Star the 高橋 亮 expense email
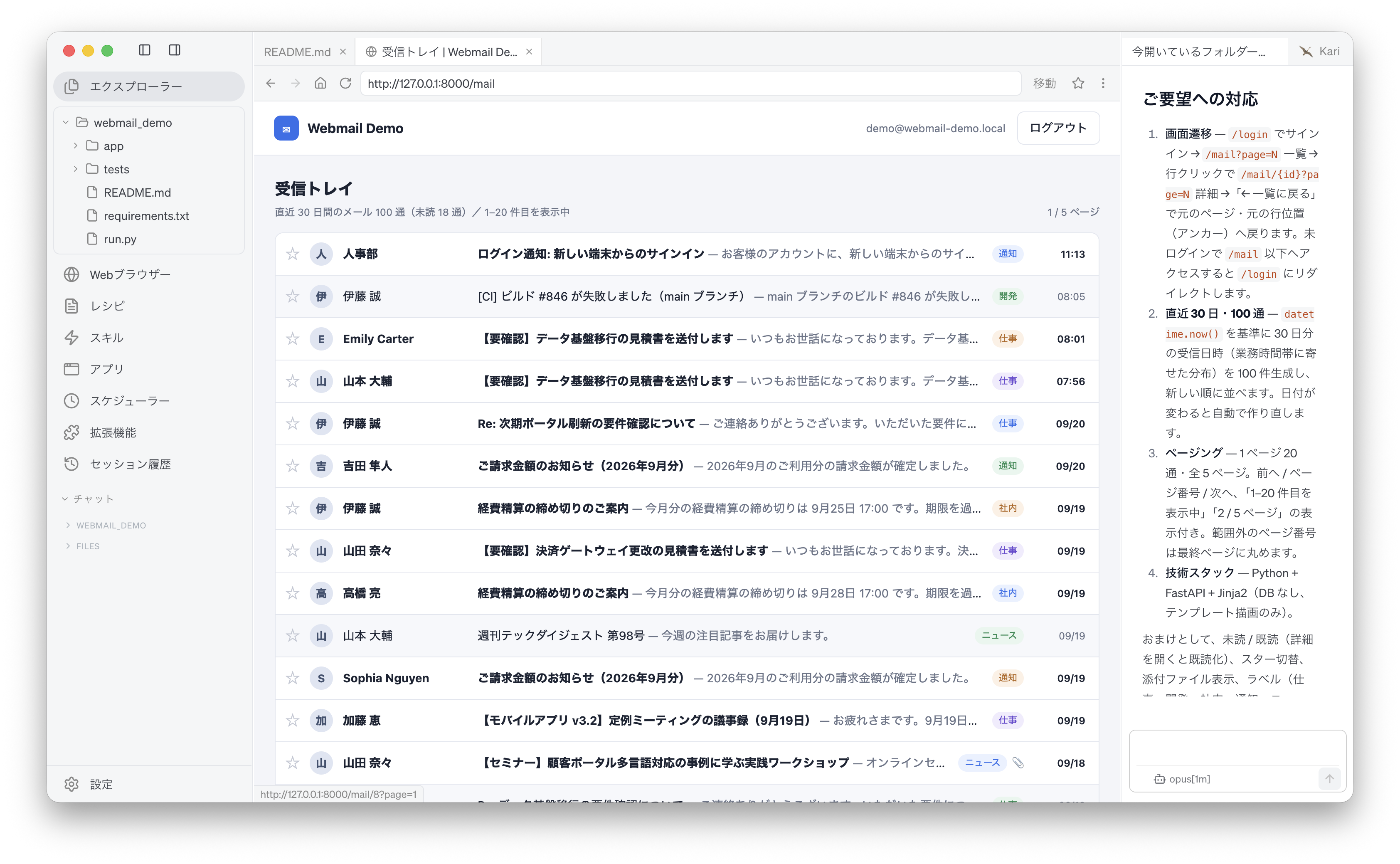Screen dimensions: 1400x864 tap(293, 593)
